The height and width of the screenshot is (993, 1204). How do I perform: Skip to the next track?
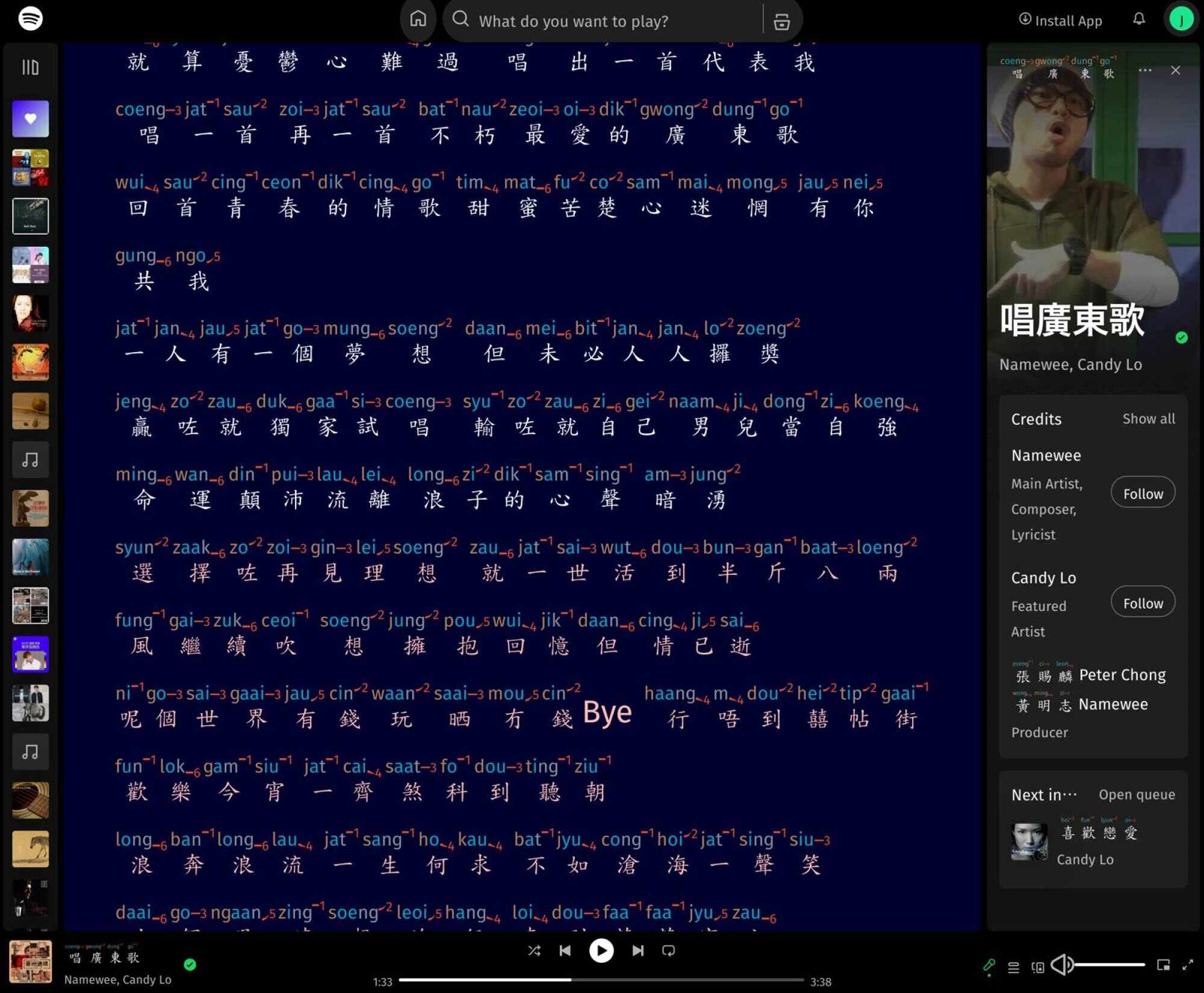click(638, 950)
